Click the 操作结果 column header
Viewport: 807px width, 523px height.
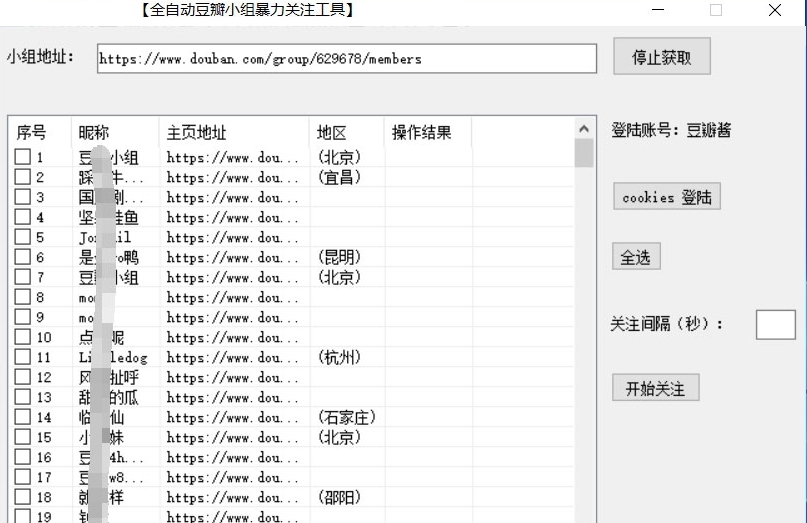point(428,132)
